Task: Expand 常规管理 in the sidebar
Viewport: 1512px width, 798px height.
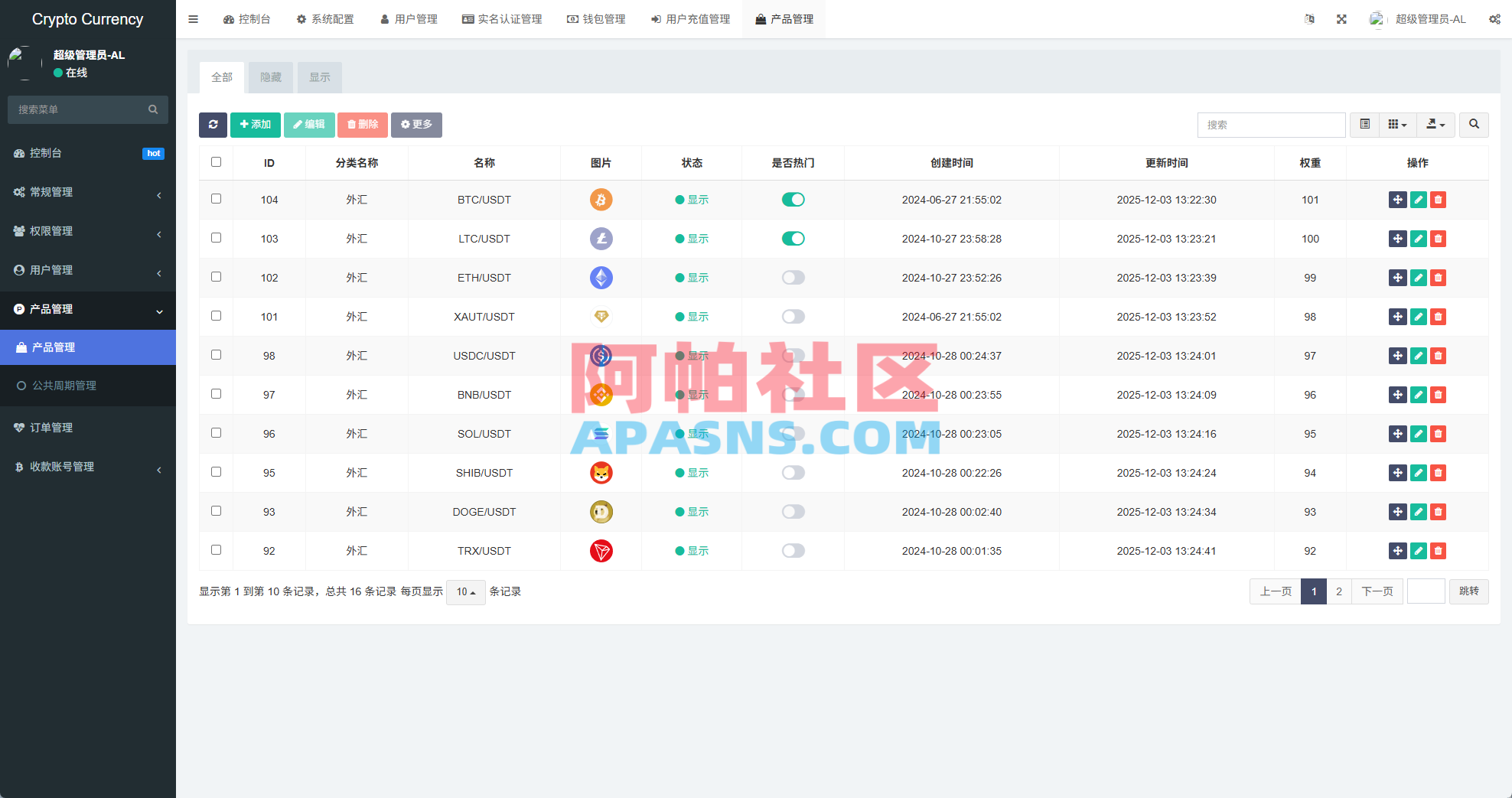Action: [x=88, y=192]
